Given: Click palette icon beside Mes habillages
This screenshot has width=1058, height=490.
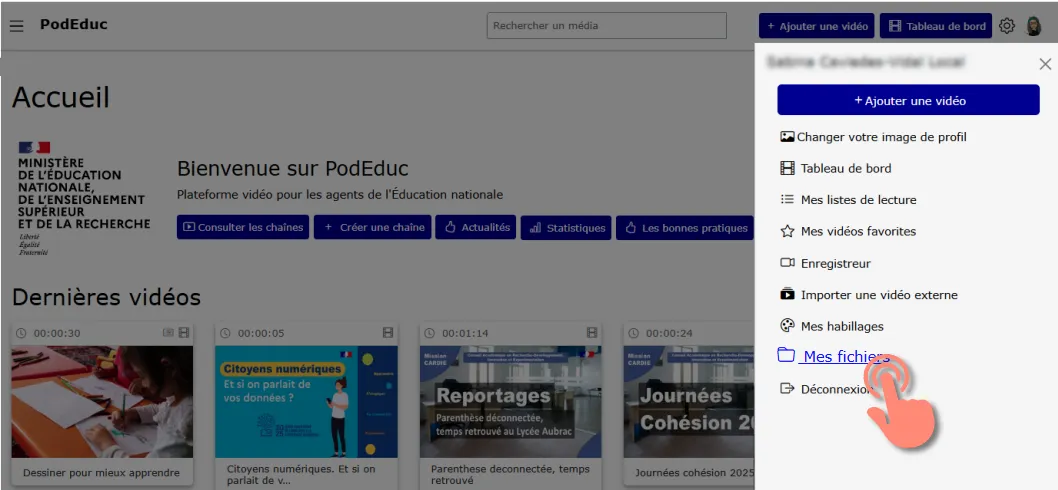Looking at the screenshot, I should 787,326.
